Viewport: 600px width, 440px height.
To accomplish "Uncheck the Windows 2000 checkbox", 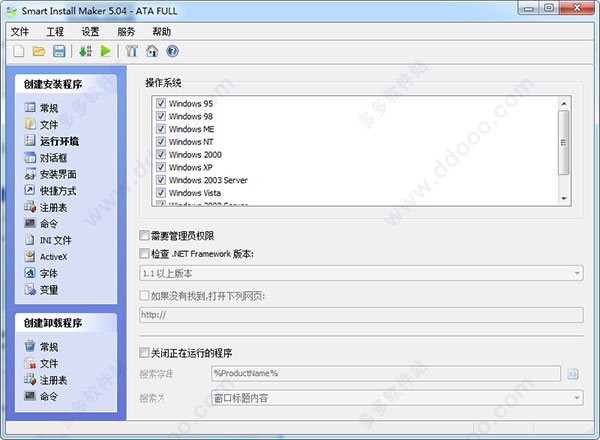I will 161,154.
